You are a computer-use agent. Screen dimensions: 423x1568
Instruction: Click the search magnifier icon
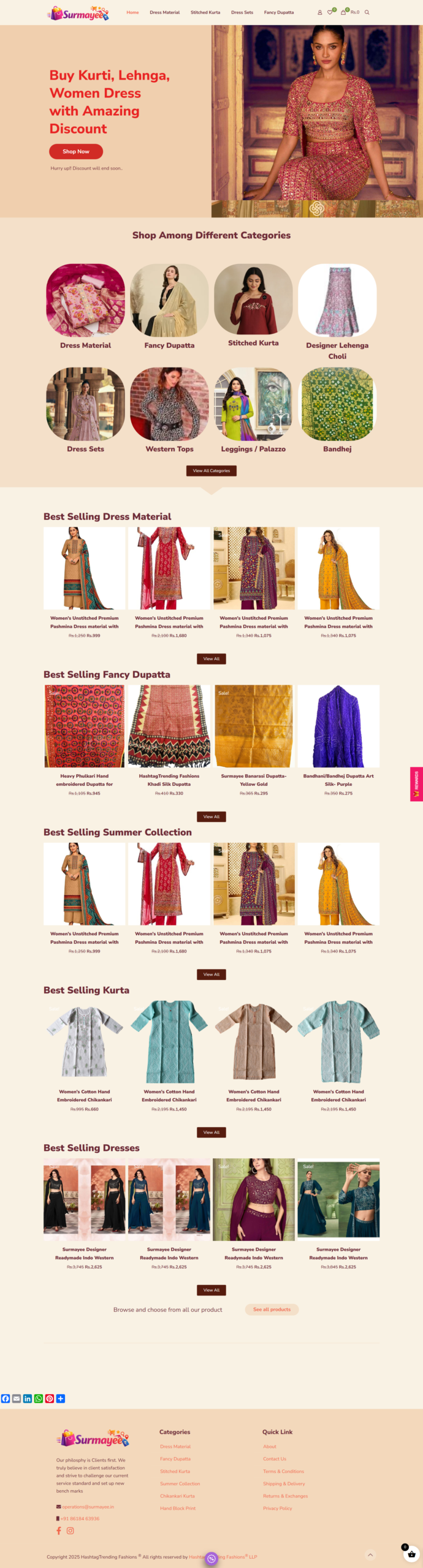pos(367,12)
